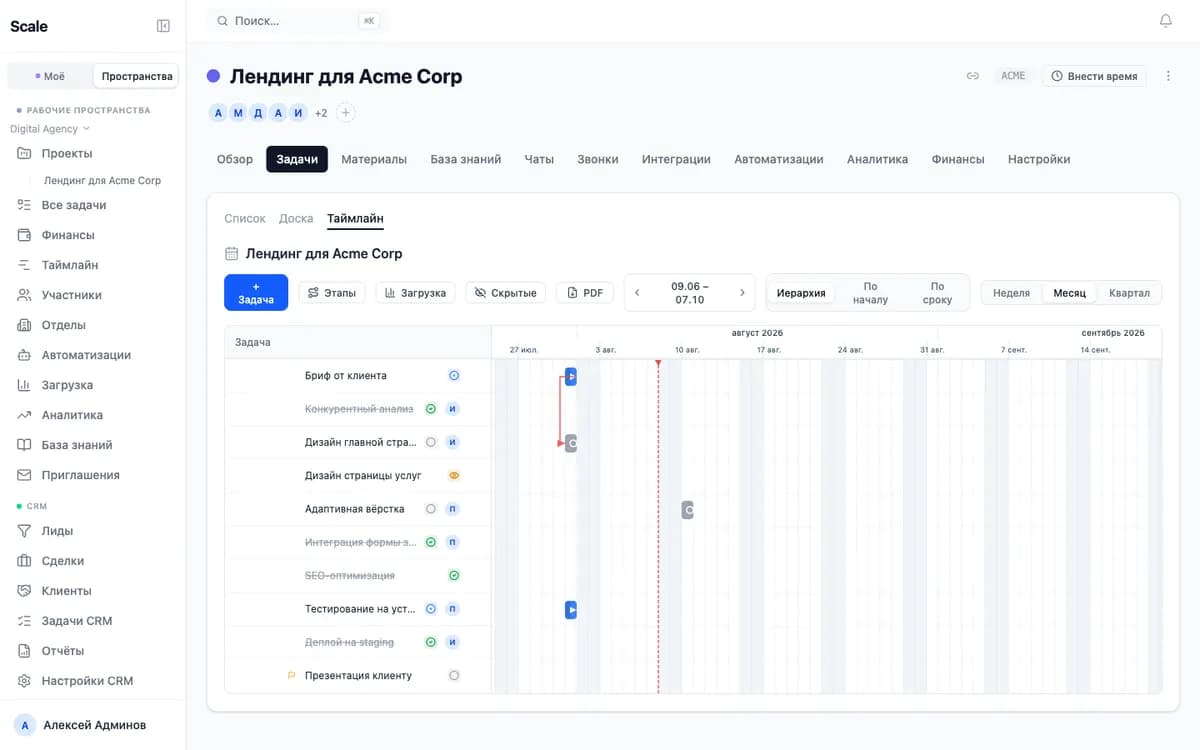Viewport: 1200px width, 750px height.
Task: Switch to Список view
Action: pyautogui.click(x=245, y=218)
